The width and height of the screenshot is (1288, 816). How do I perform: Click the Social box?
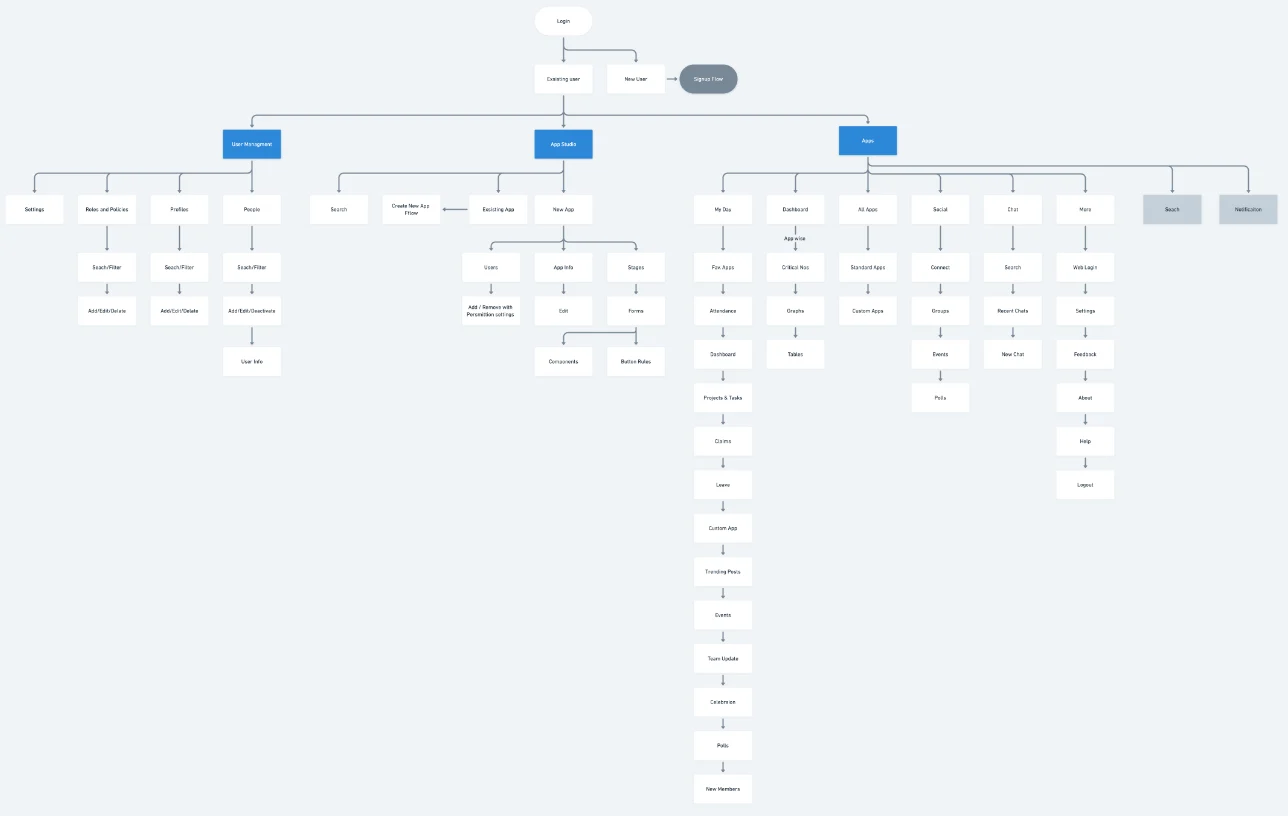940,209
